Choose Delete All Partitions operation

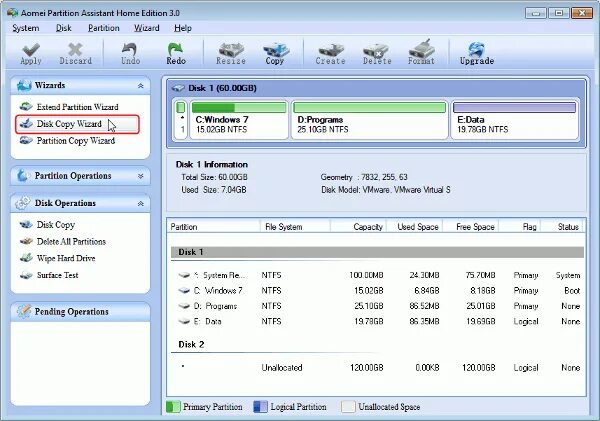pos(71,242)
